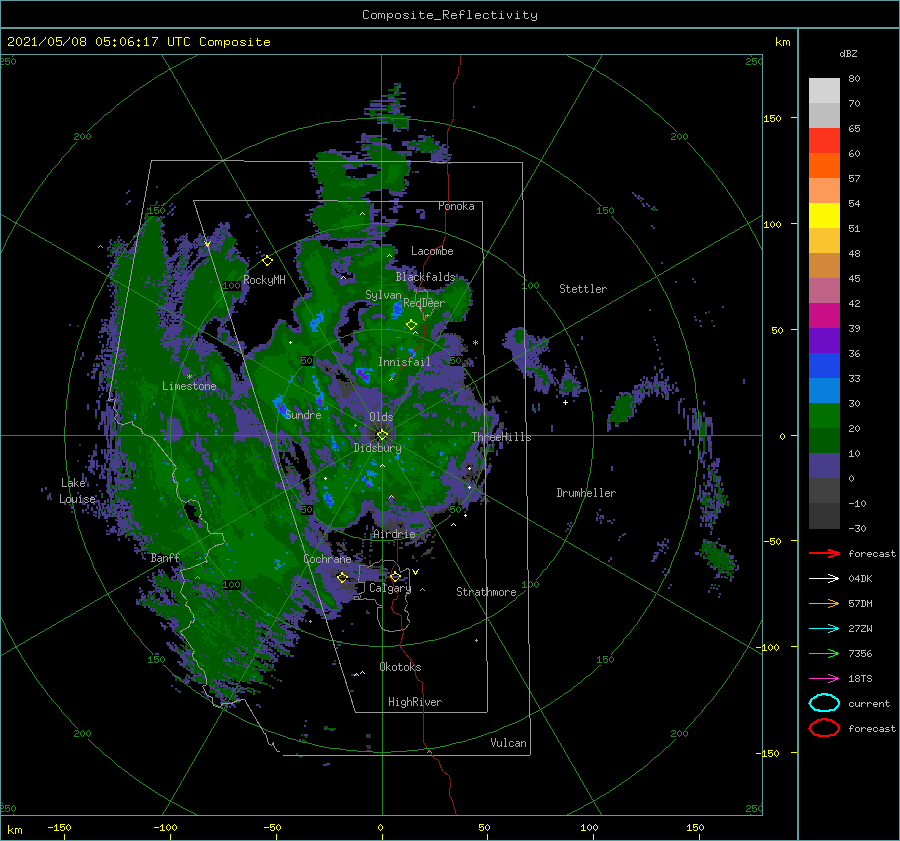The width and height of the screenshot is (900, 841).
Task: Click the Stettler city label
Action: pos(583,289)
